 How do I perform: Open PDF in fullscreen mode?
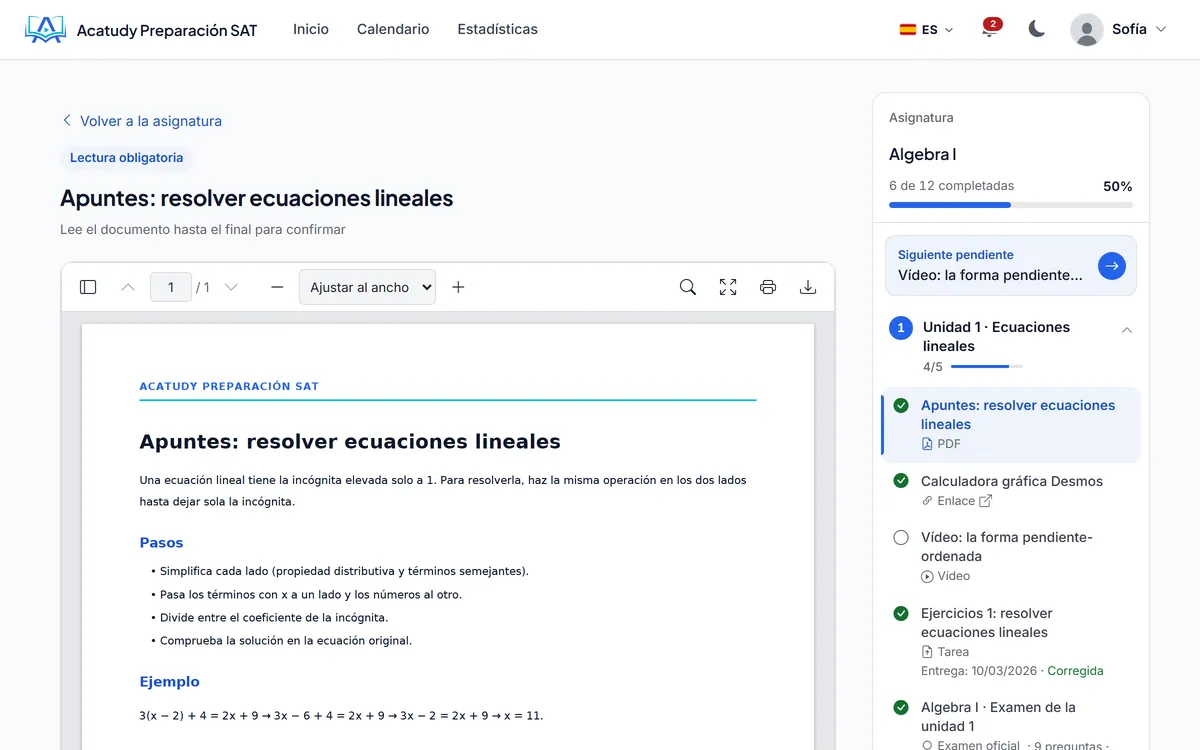728,287
